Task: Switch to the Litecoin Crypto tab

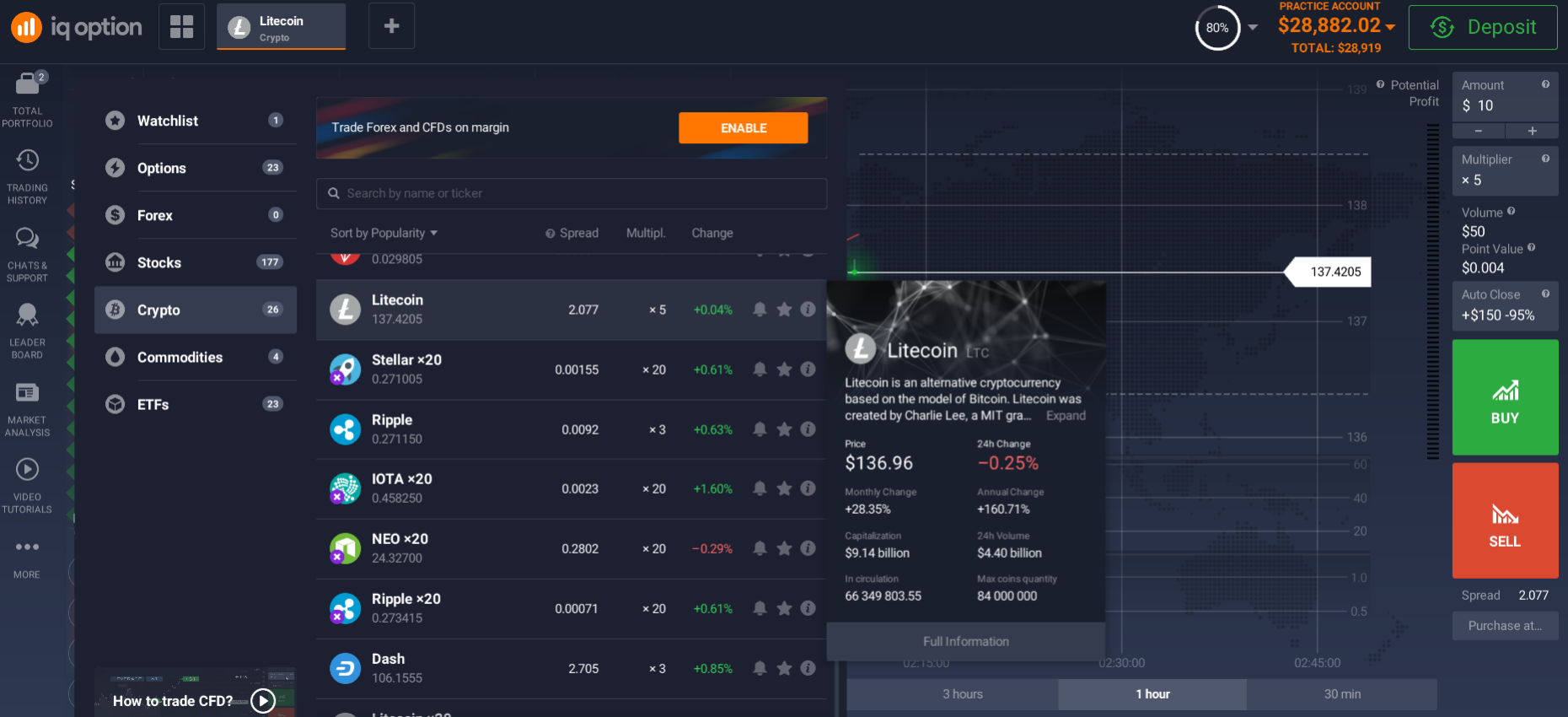Action: coord(282,26)
